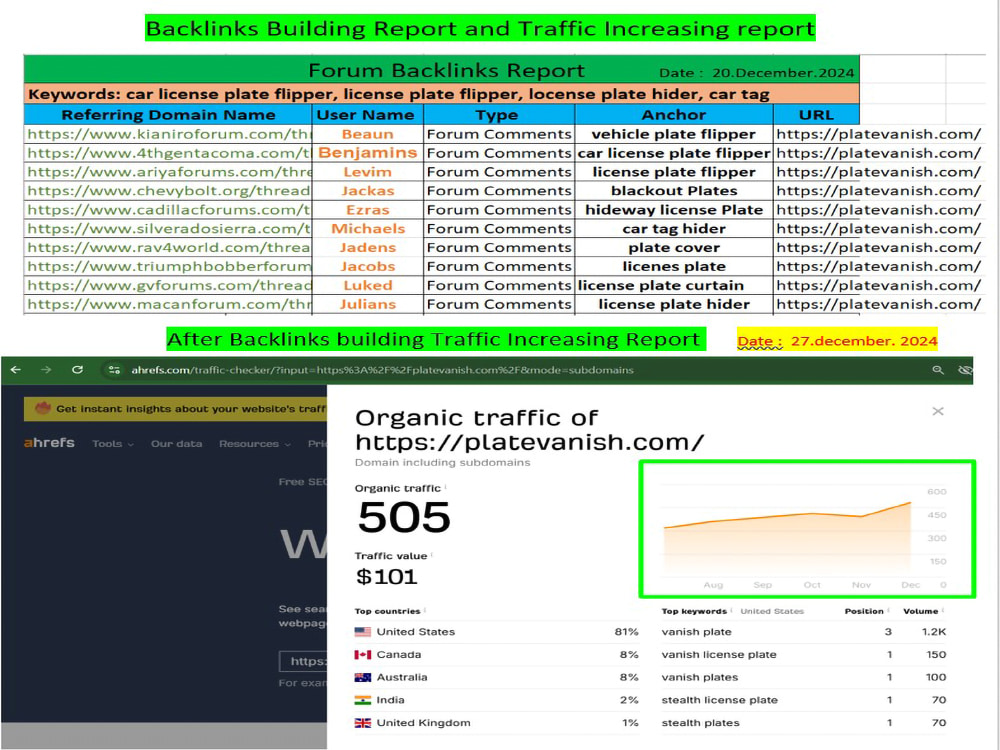Click the Australia flag icon

(363, 677)
